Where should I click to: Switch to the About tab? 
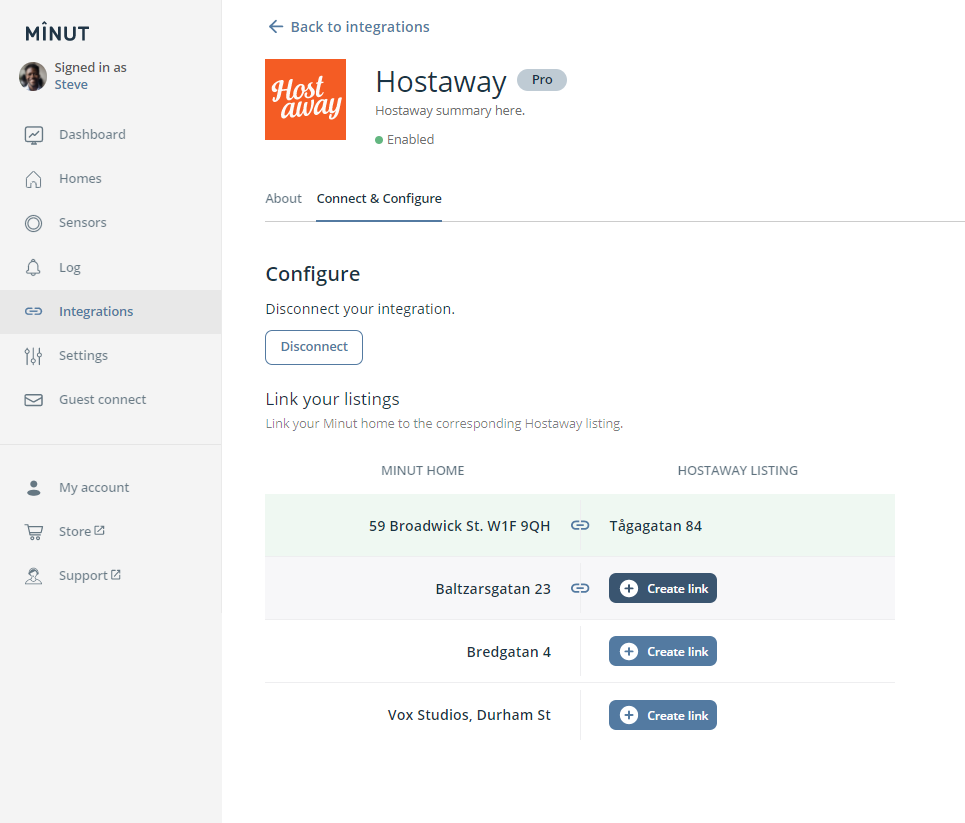coord(284,199)
